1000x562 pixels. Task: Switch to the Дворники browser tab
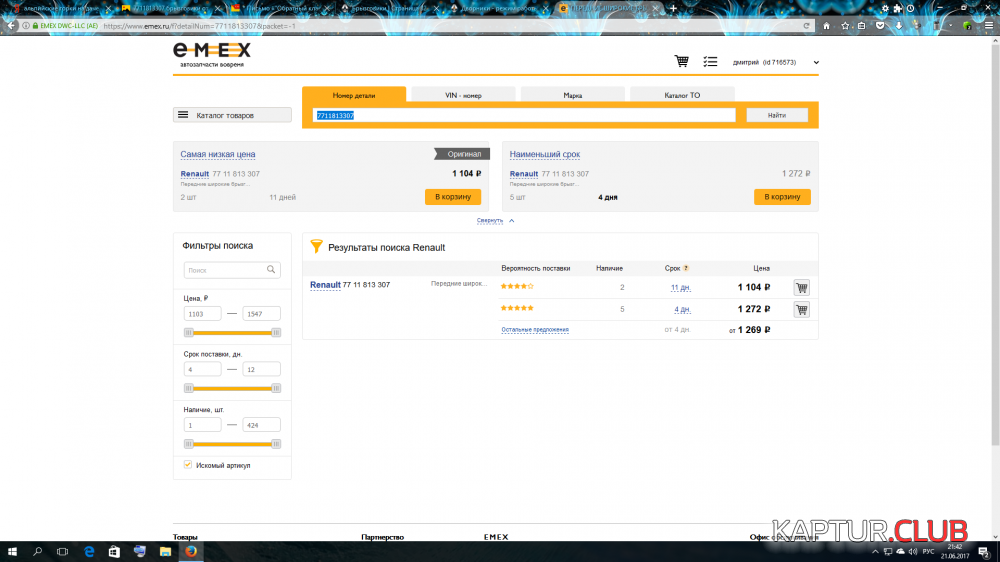pyautogui.click(x=498, y=8)
